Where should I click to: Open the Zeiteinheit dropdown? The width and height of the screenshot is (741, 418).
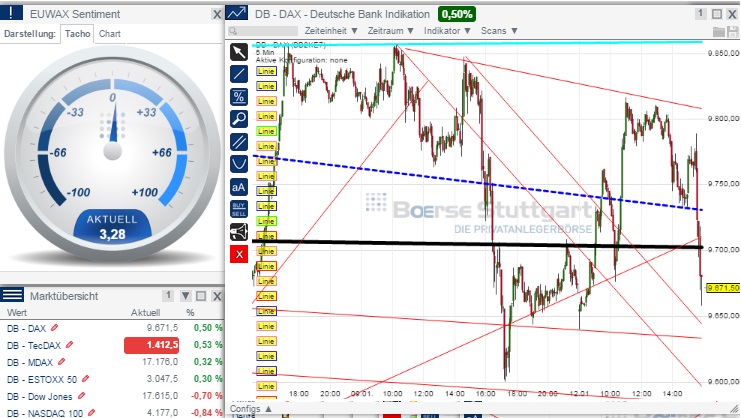331,31
